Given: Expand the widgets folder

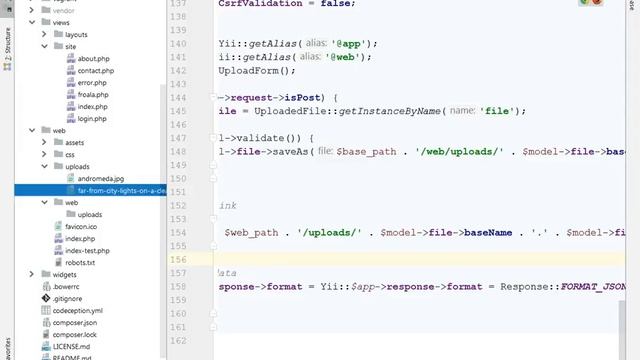Looking at the screenshot, I should tap(32, 274).
